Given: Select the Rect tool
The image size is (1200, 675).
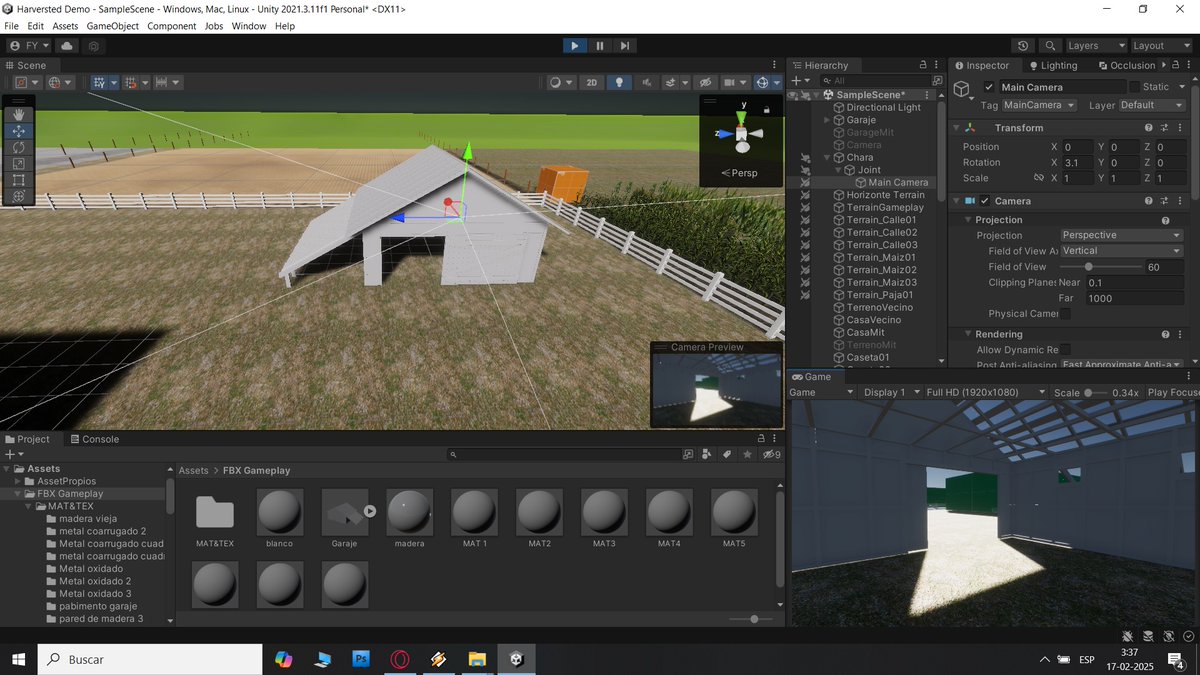Looking at the screenshot, I should pos(19,180).
